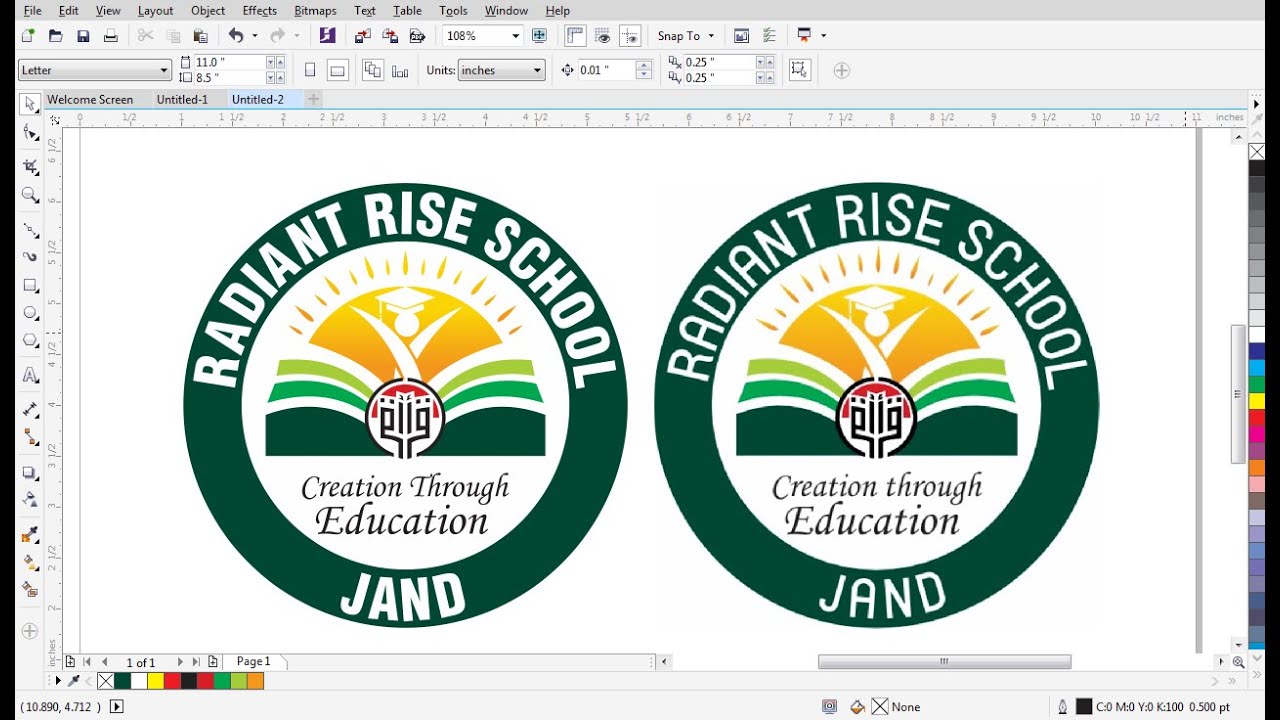Click the Import icon
Screen dimensions: 1280x720
(x=363, y=36)
